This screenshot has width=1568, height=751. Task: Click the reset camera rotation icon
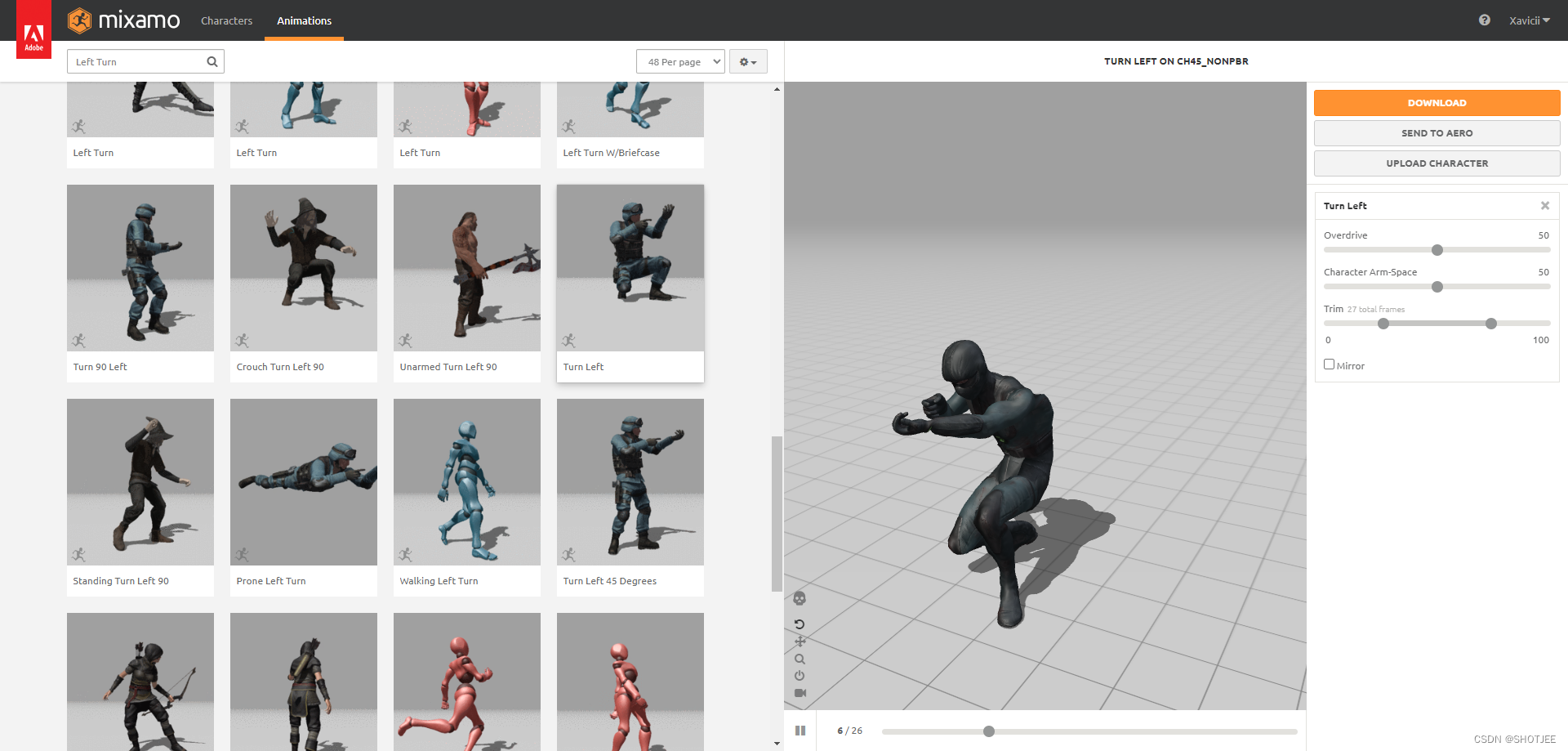800,624
